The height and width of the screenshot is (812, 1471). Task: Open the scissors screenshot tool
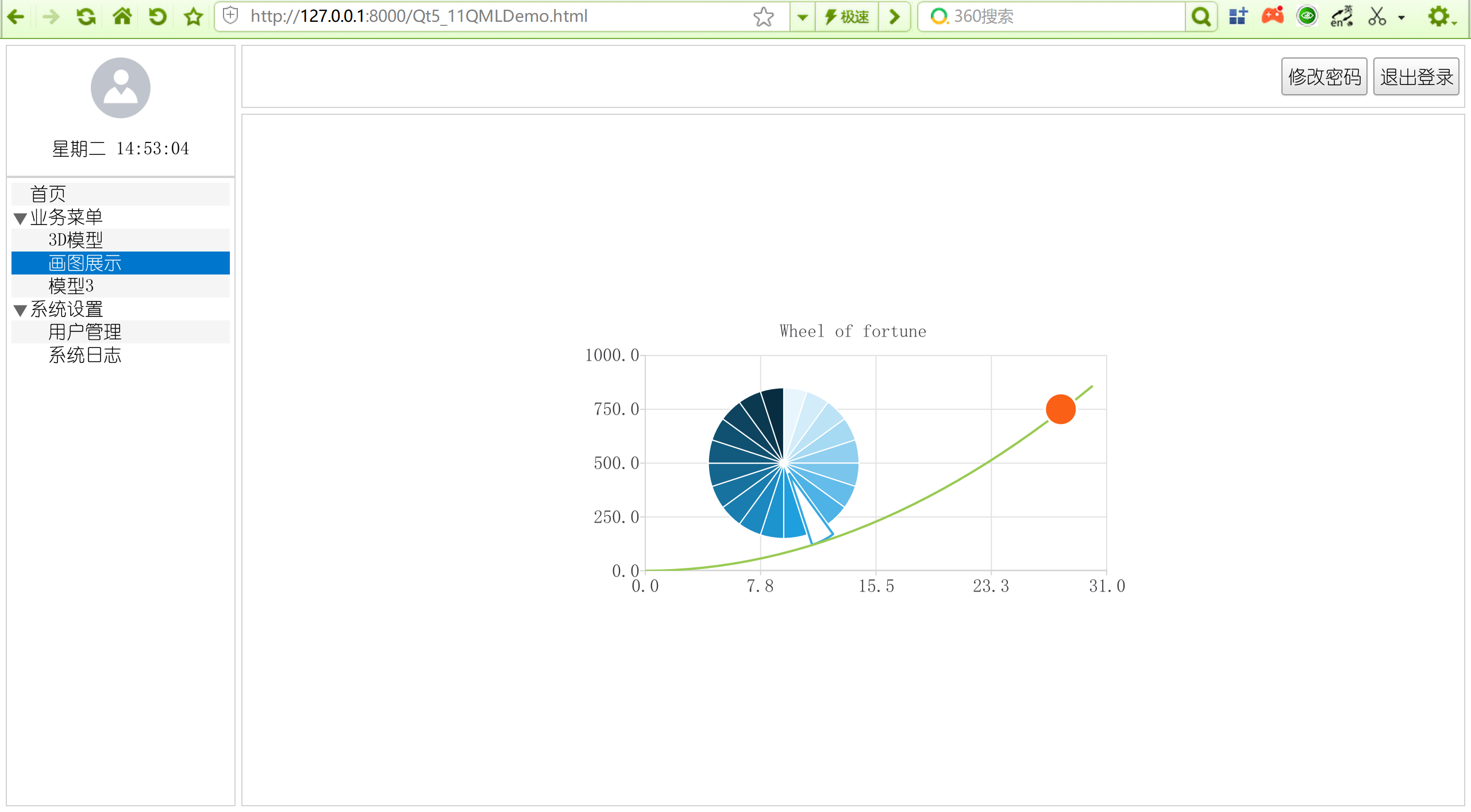(x=1377, y=16)
